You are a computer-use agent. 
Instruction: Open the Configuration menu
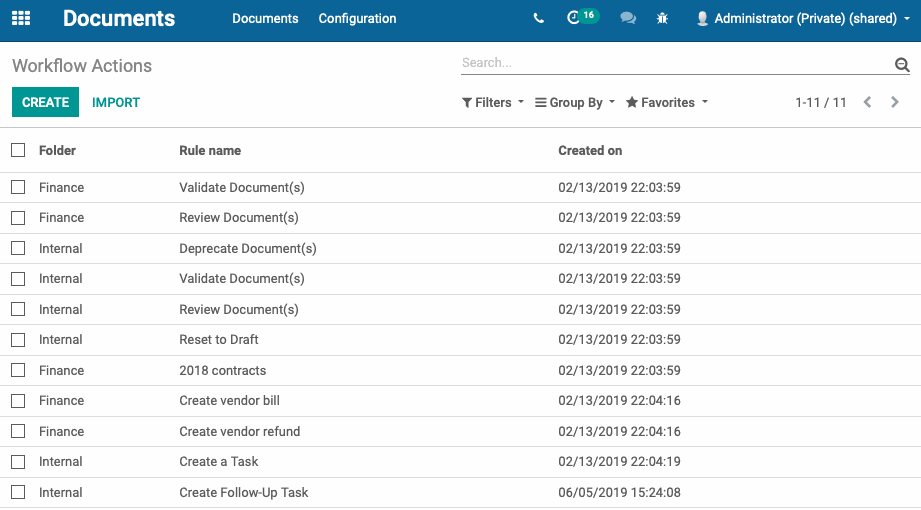click(357, 19)
